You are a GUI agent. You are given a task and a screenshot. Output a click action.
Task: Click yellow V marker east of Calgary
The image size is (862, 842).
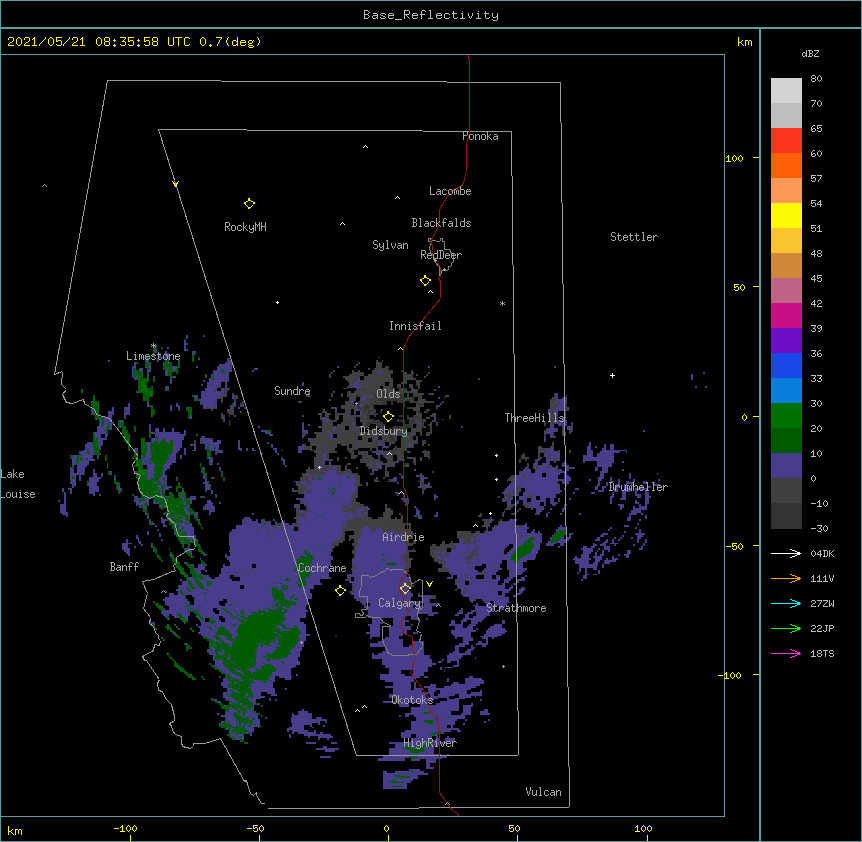tap(429, 584)
